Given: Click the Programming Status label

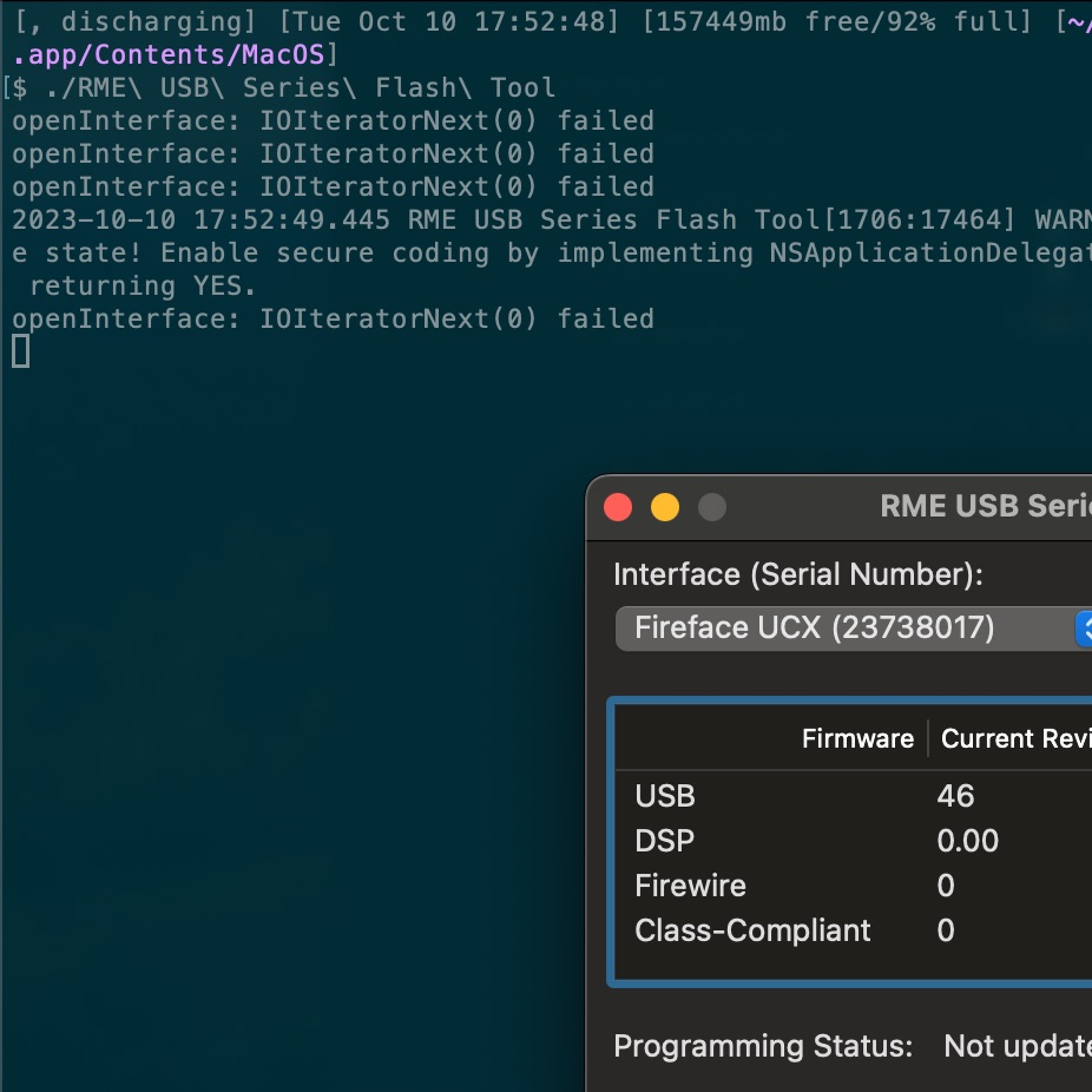Looking at the screenshot, I should pos(763,1046).
